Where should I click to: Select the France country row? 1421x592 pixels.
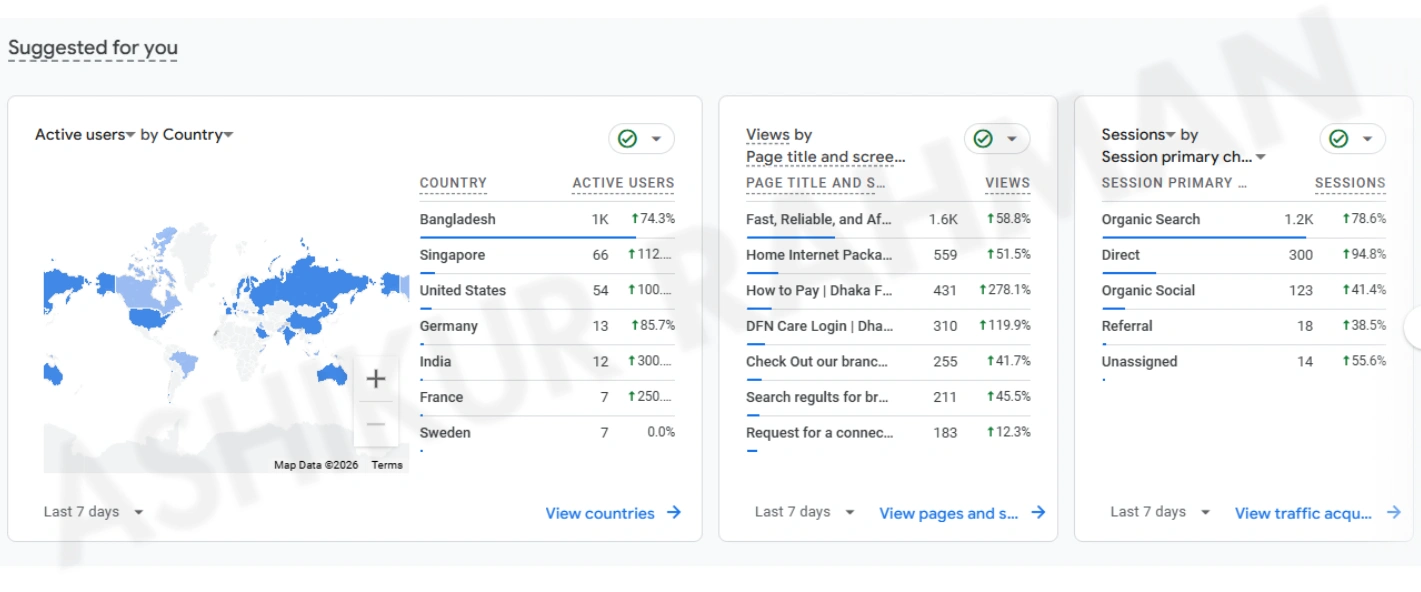[x=547, y=397]
